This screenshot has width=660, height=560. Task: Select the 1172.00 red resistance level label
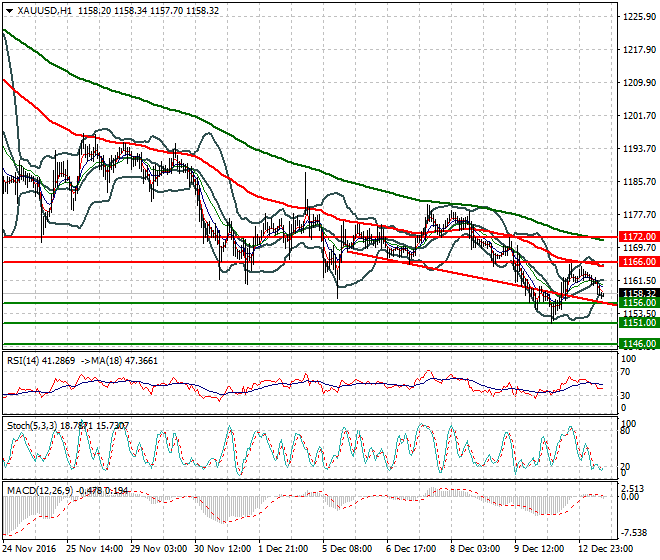(x=639, y=237)
